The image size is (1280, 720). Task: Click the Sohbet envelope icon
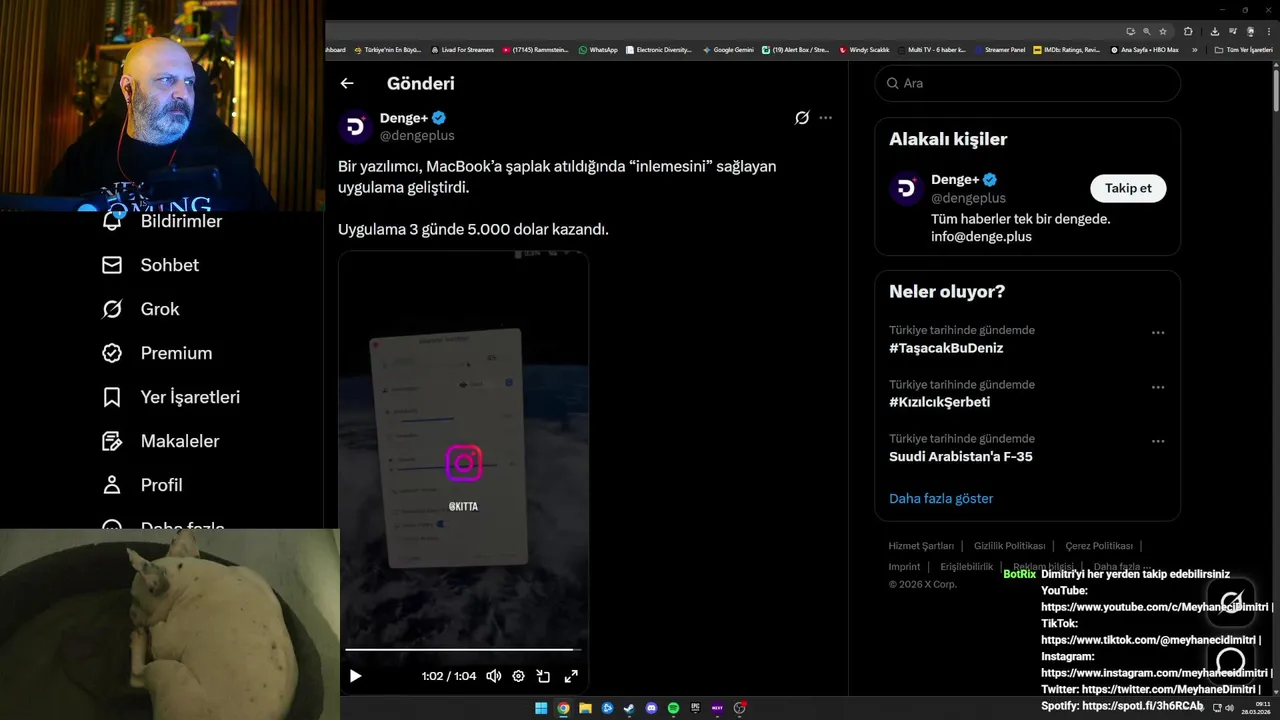(x=112, y=265)
